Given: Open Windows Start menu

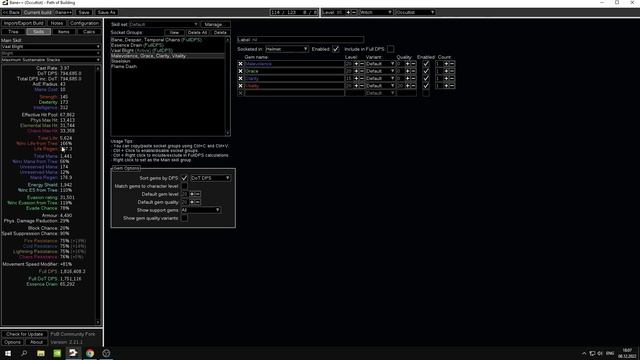Looking at the screenshot, I should (x=8, y=353).
